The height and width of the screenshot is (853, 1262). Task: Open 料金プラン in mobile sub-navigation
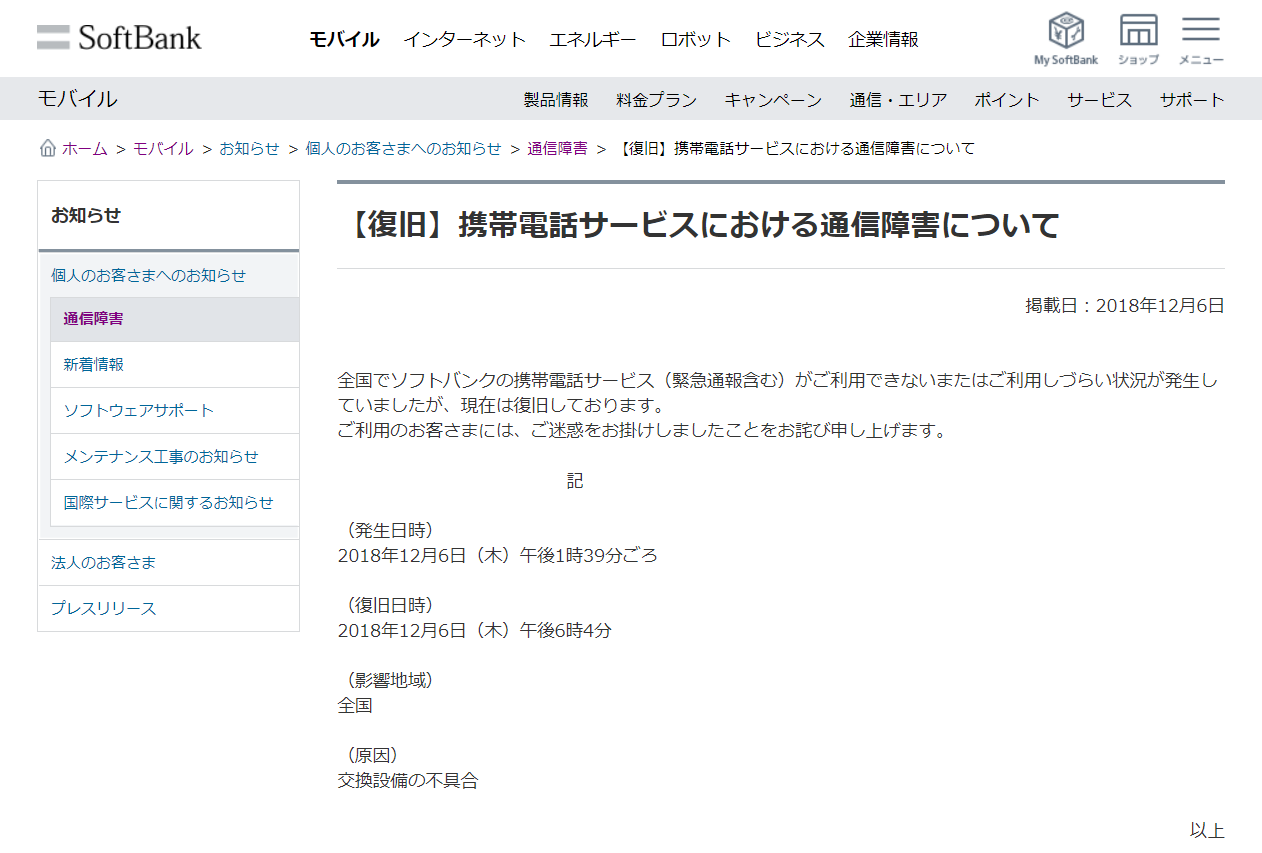(656, 100)
